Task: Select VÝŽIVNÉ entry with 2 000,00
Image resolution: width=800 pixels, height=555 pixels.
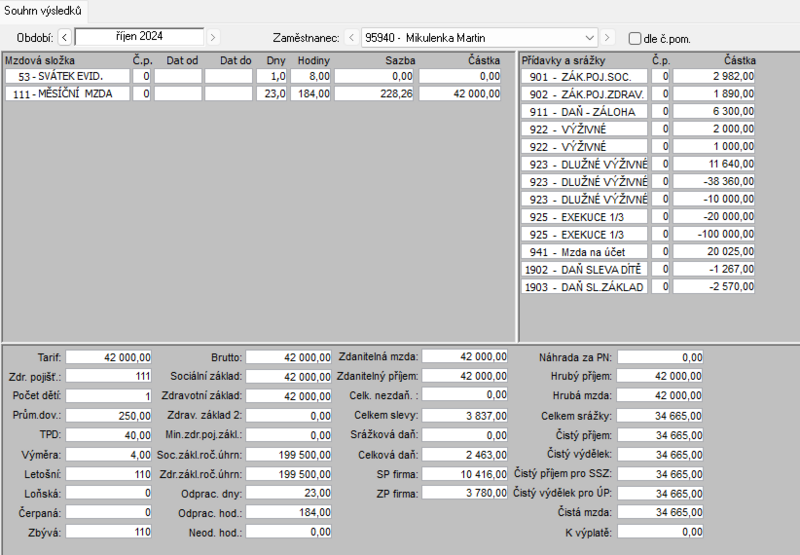Action: click(x=584, y=129)
